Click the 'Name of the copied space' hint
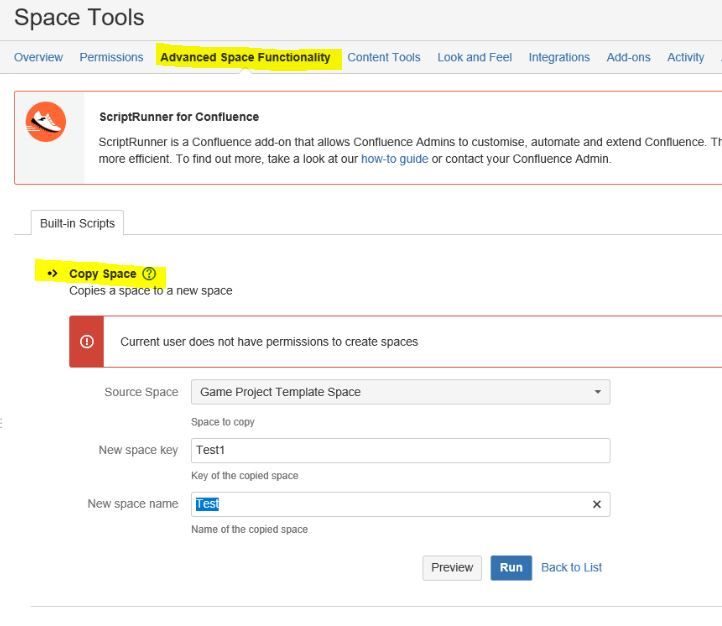 [250, 529]
